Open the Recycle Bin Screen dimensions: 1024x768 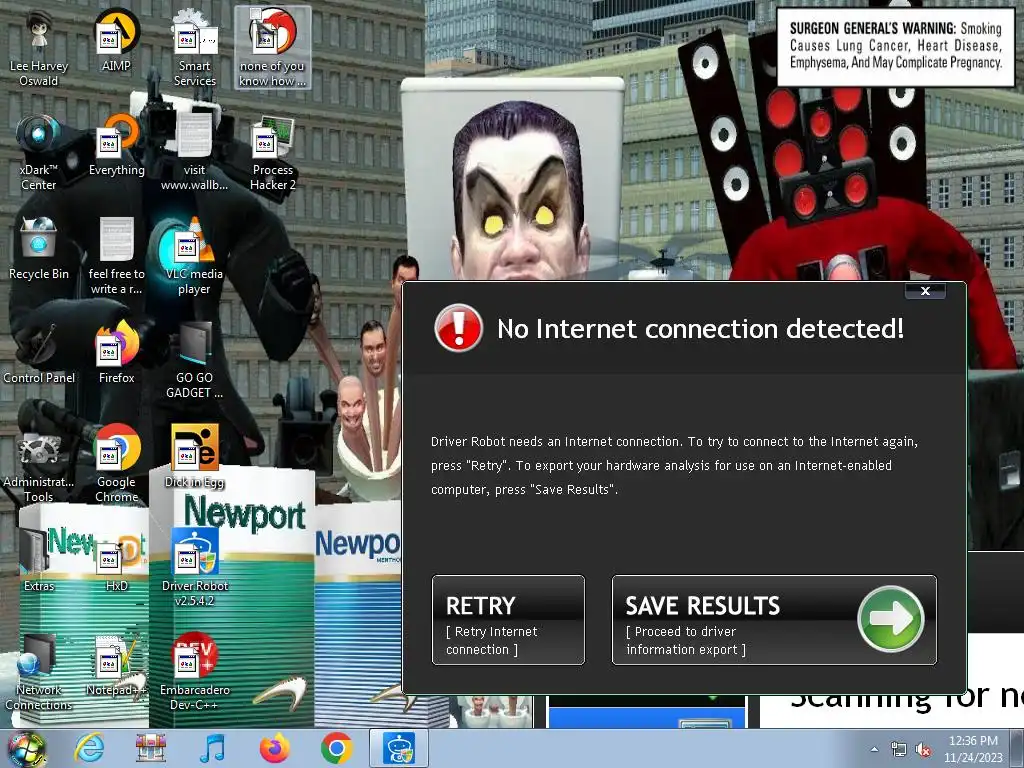click(x=39, y=249)
